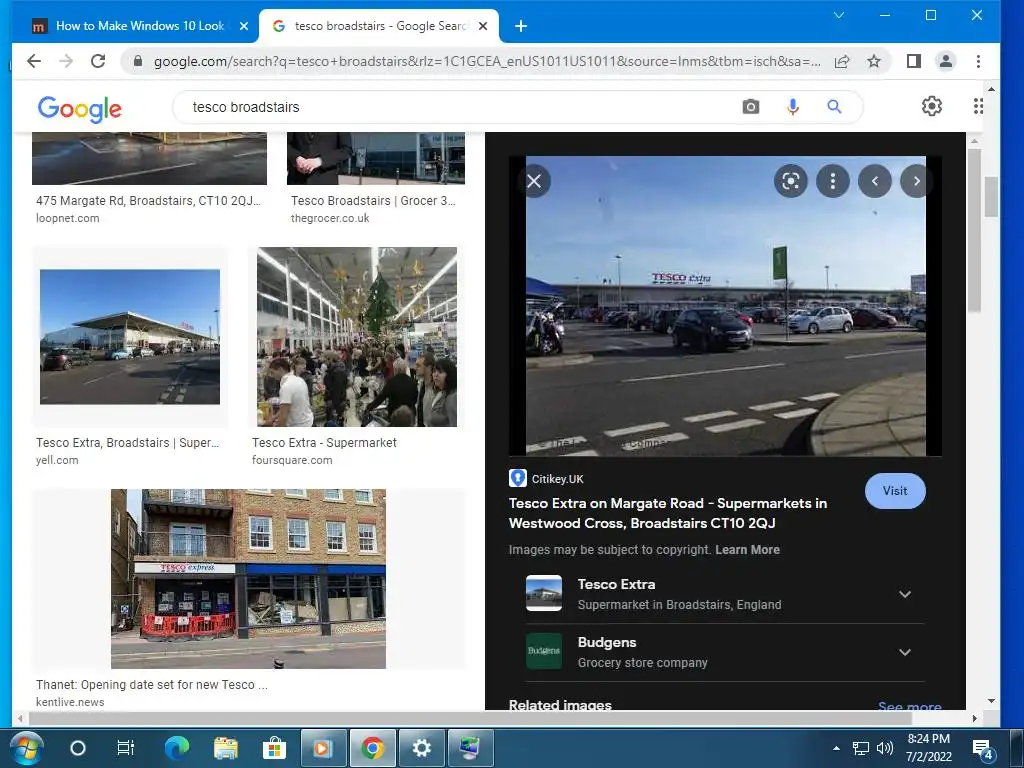Image resolution: width=1024 pixels, height=768 pixels.
Task: Open Google apps grid
Action: (x=978, y=106)
